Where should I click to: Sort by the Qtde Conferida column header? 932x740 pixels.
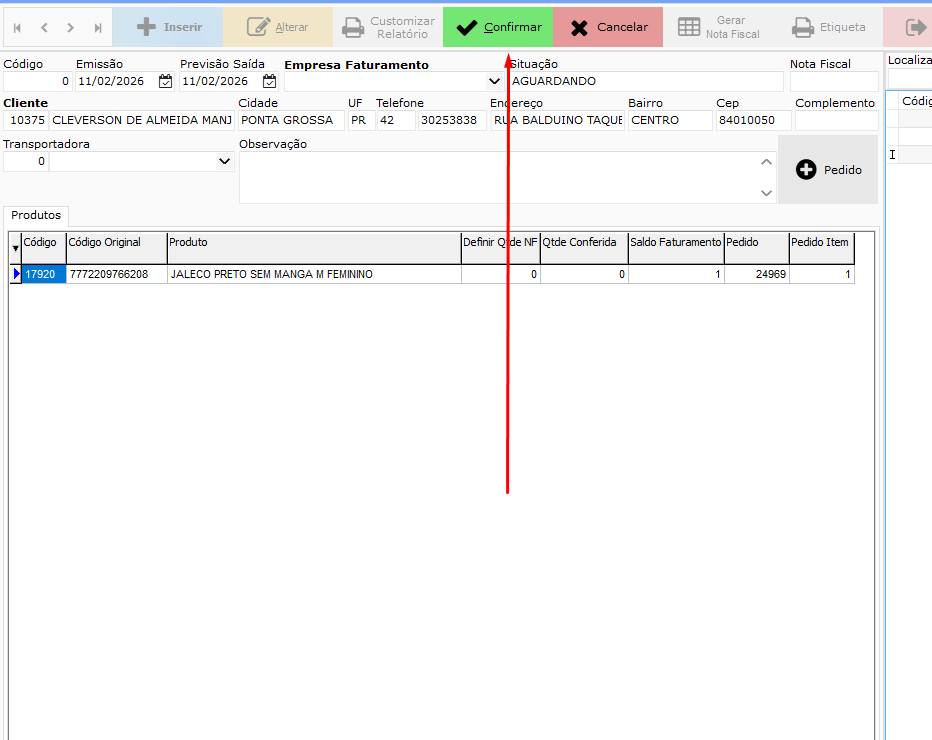[584, 243]
